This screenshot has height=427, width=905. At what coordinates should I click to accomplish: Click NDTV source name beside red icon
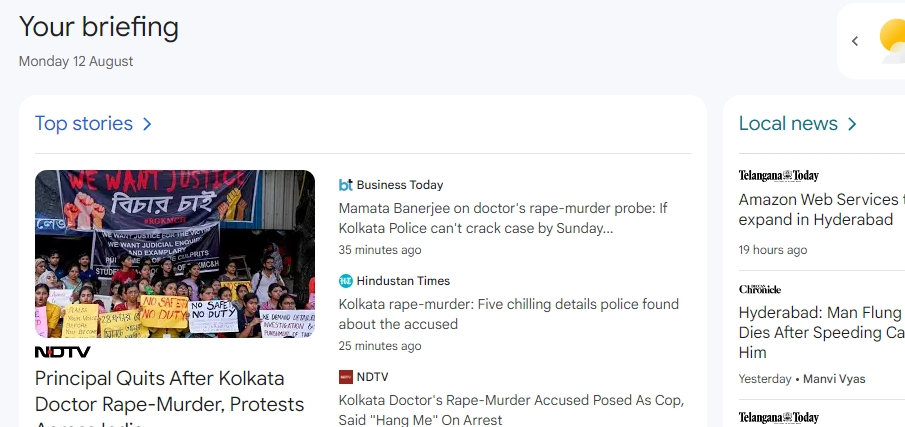[372, 377]
